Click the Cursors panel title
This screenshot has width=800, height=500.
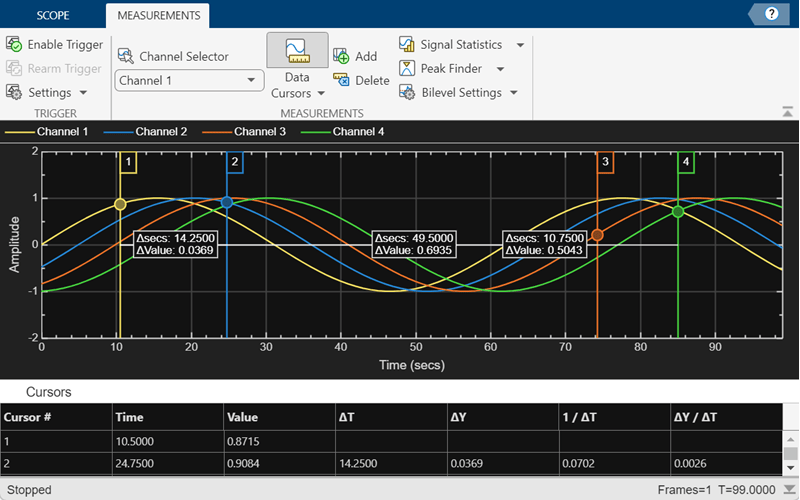pyautogui.click(x=48, y=392)
